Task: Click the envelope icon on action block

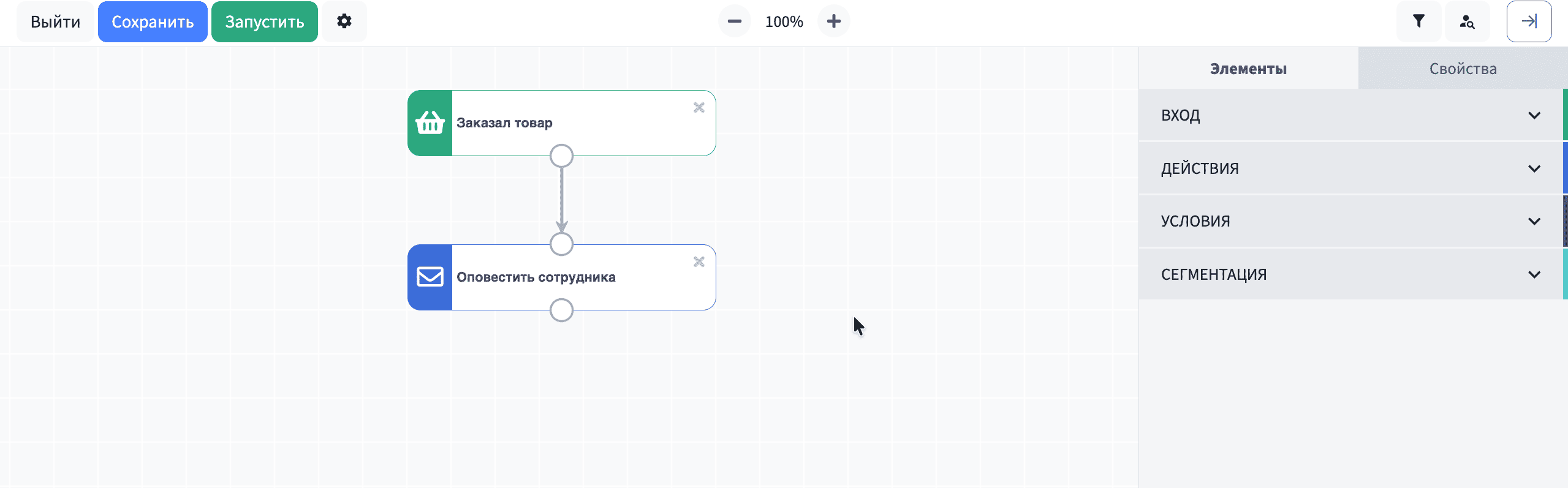Action: coord(430,277)
